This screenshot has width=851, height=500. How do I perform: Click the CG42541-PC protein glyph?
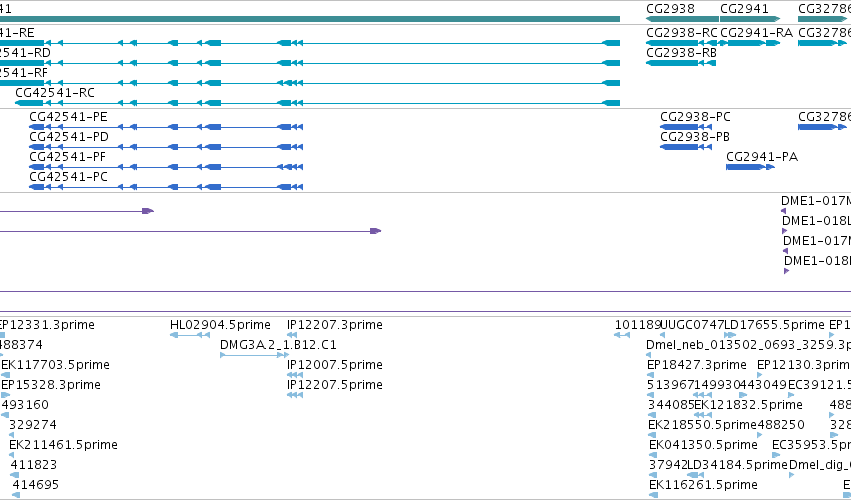point(166,187)
